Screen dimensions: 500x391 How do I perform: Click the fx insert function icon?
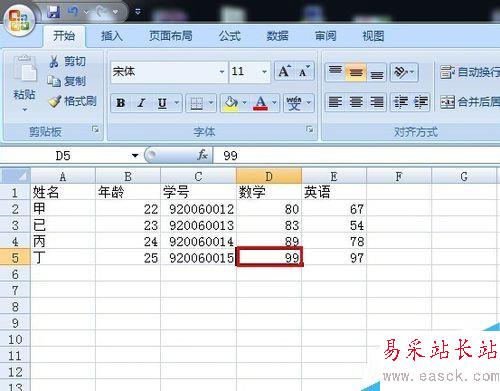tap(202, 155)
